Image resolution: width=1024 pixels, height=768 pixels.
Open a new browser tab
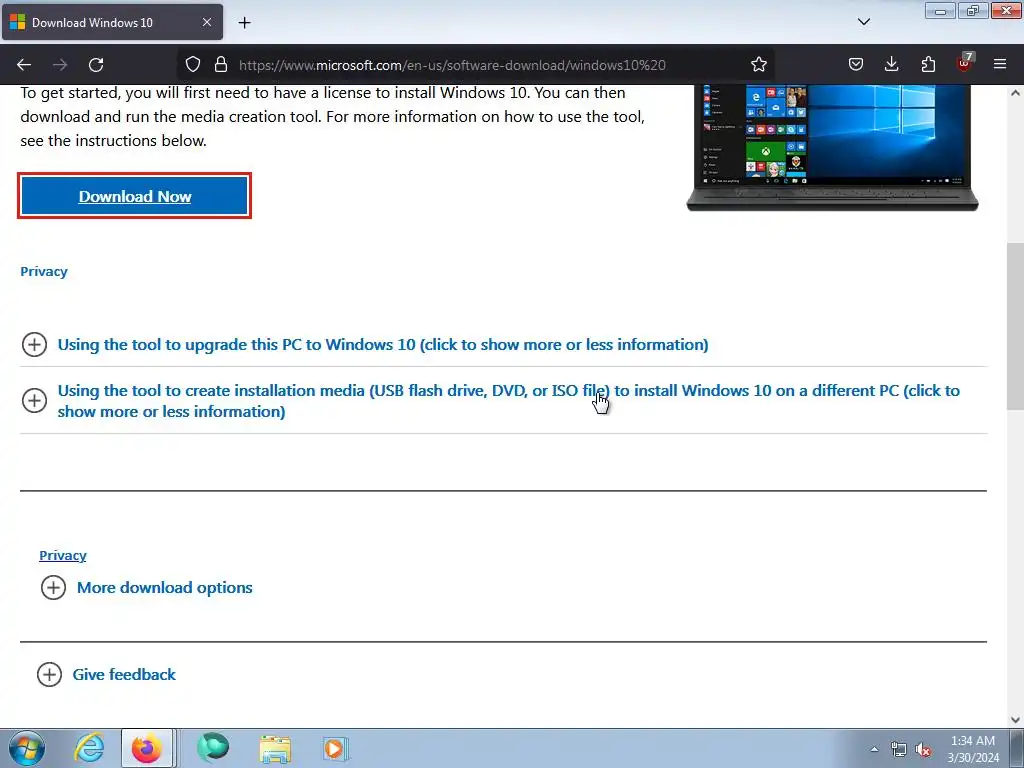click(244, 23)
